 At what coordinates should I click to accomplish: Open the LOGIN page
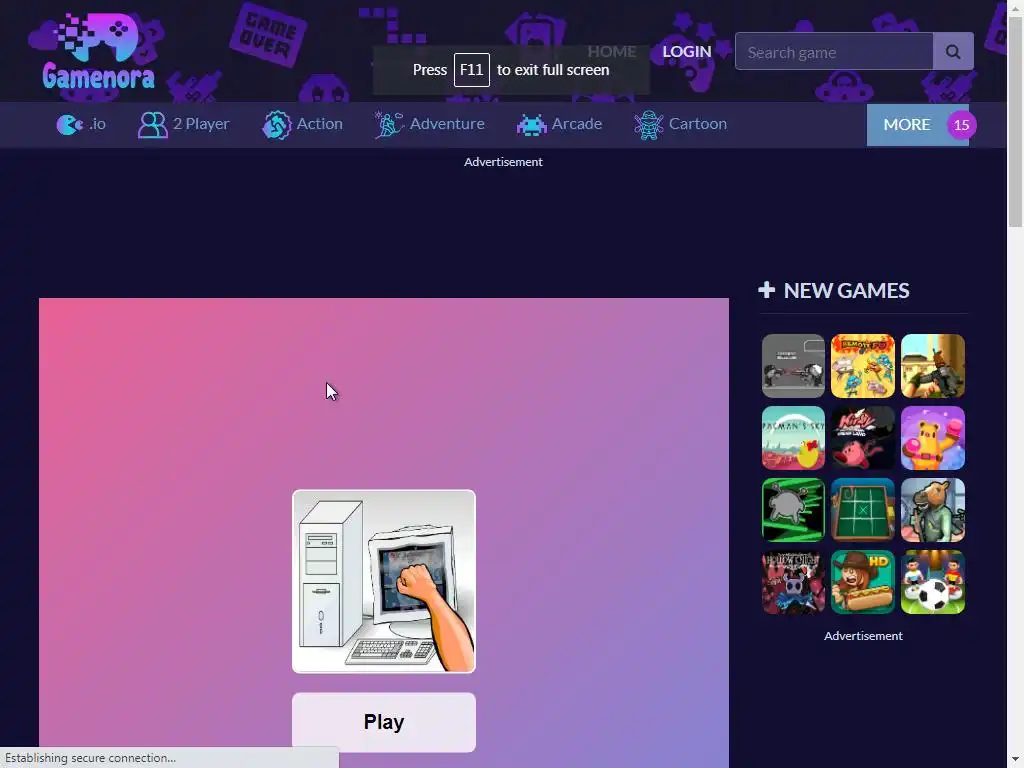pyautogui.click(x=687, y=52)
